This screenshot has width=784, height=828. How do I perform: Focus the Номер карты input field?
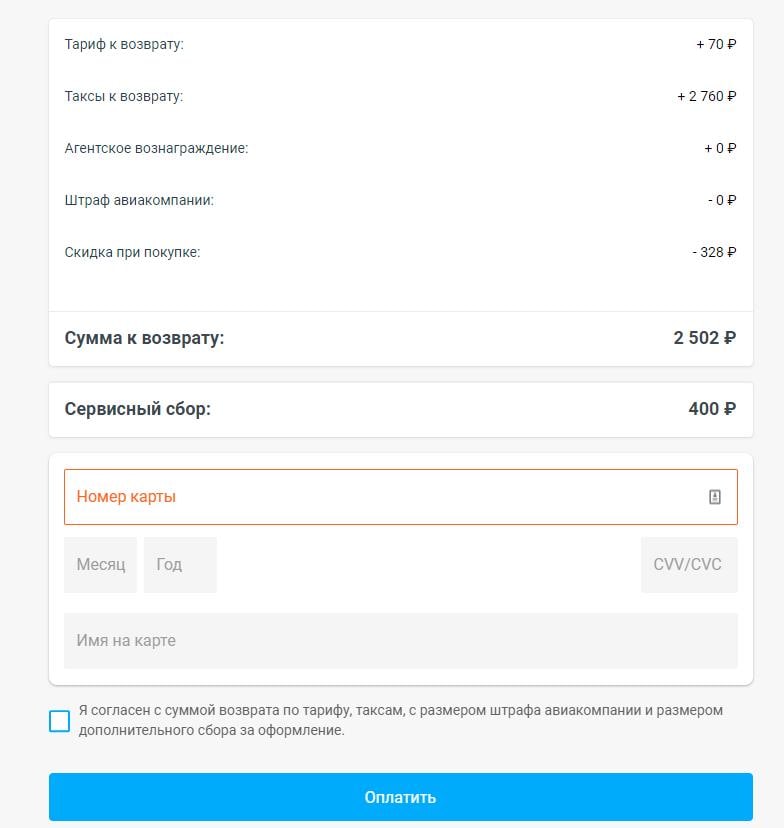[x=401, y=497]
